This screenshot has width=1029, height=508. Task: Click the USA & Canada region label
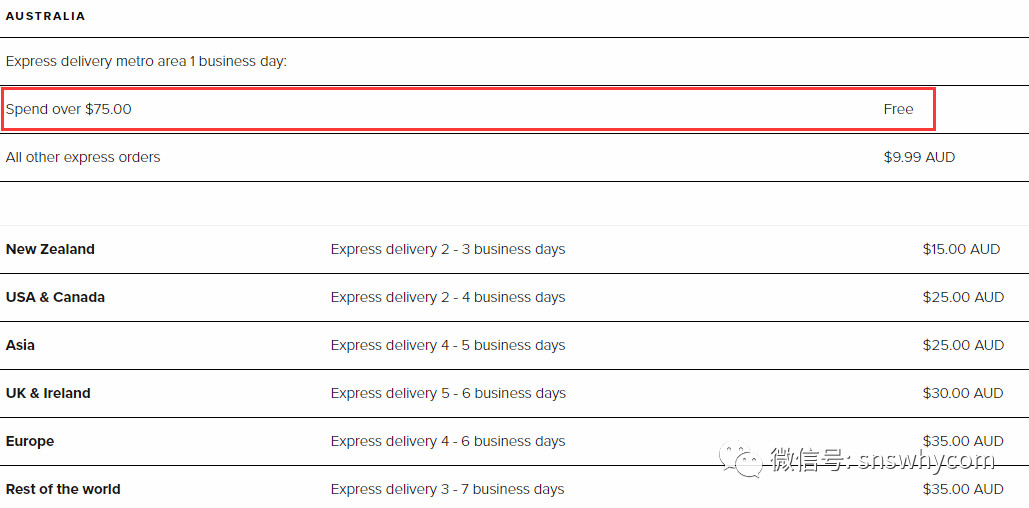55,297
